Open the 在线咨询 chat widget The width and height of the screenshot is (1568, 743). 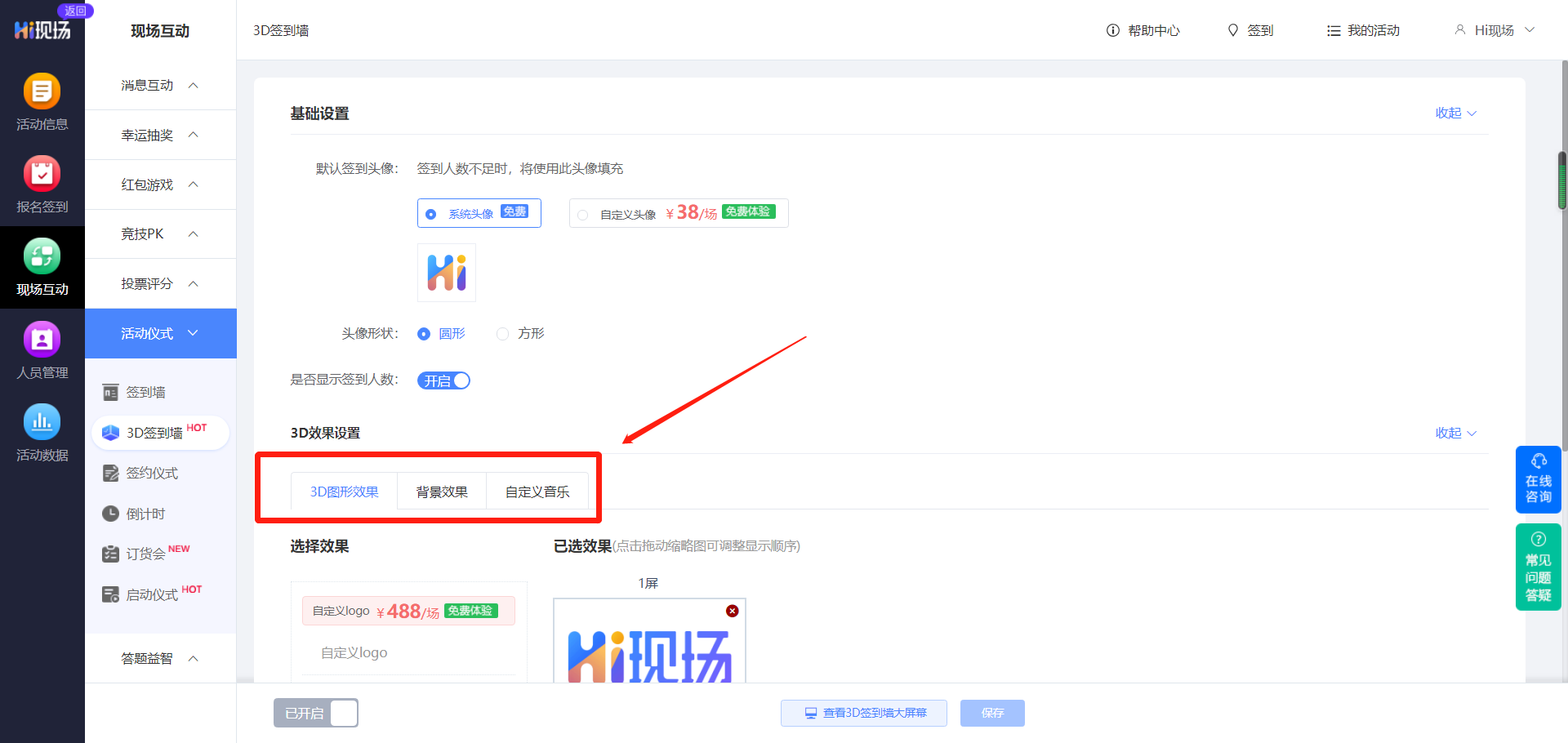tap(1538, 479)
